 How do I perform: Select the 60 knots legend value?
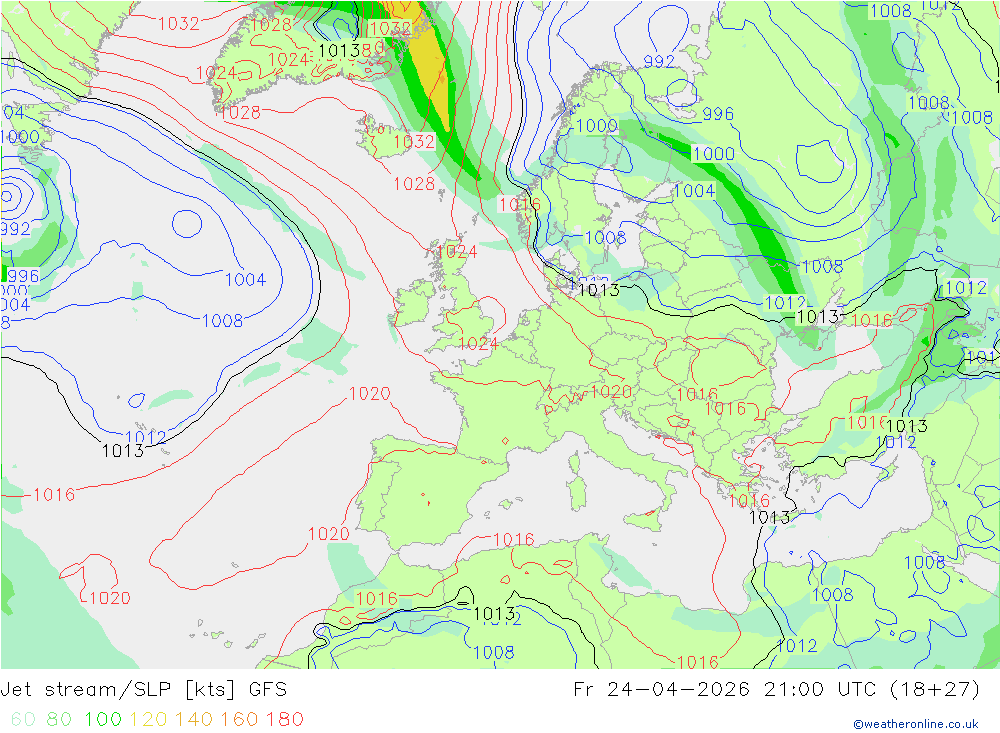coord(23,719)
